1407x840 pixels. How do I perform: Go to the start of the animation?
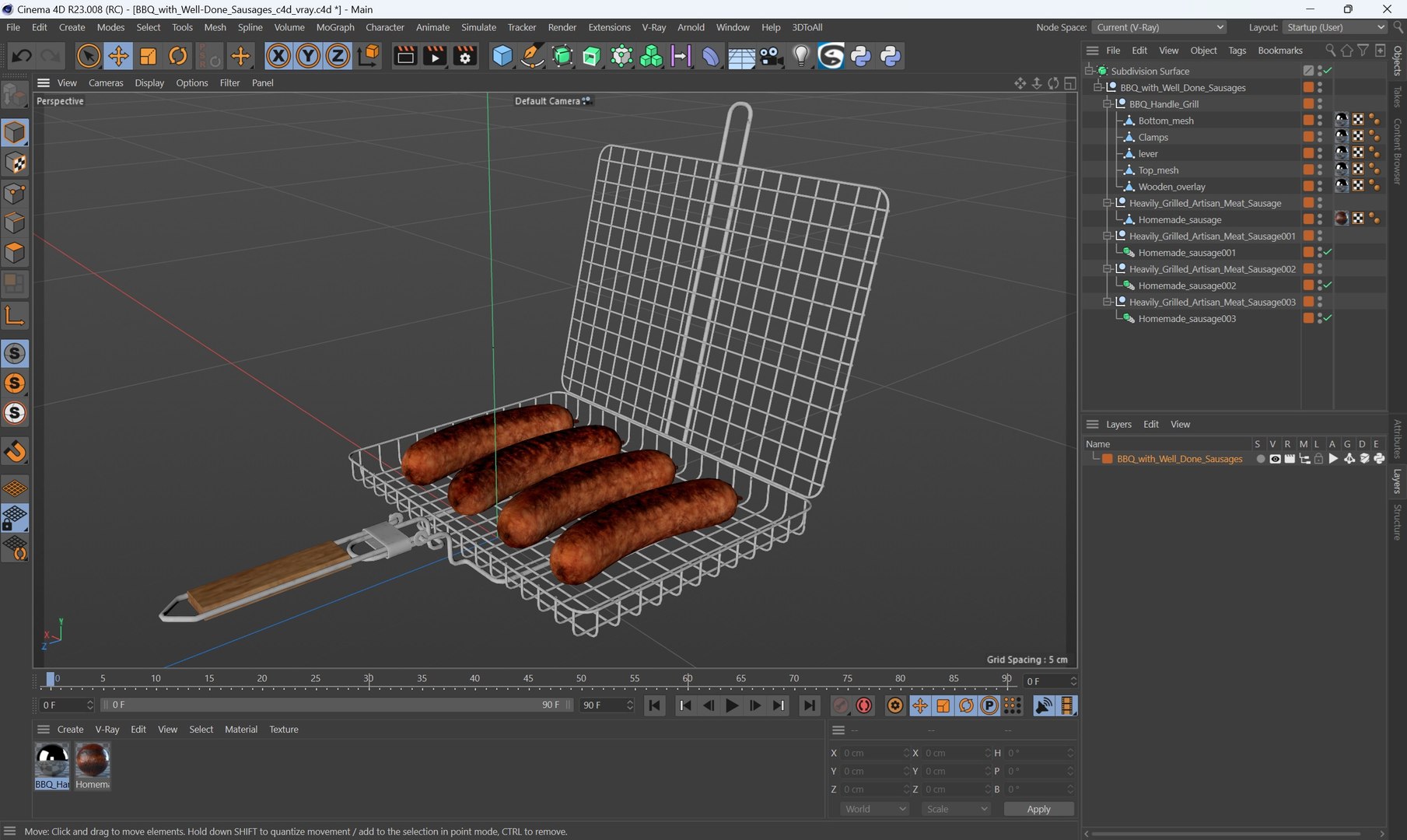coord(655,705)
